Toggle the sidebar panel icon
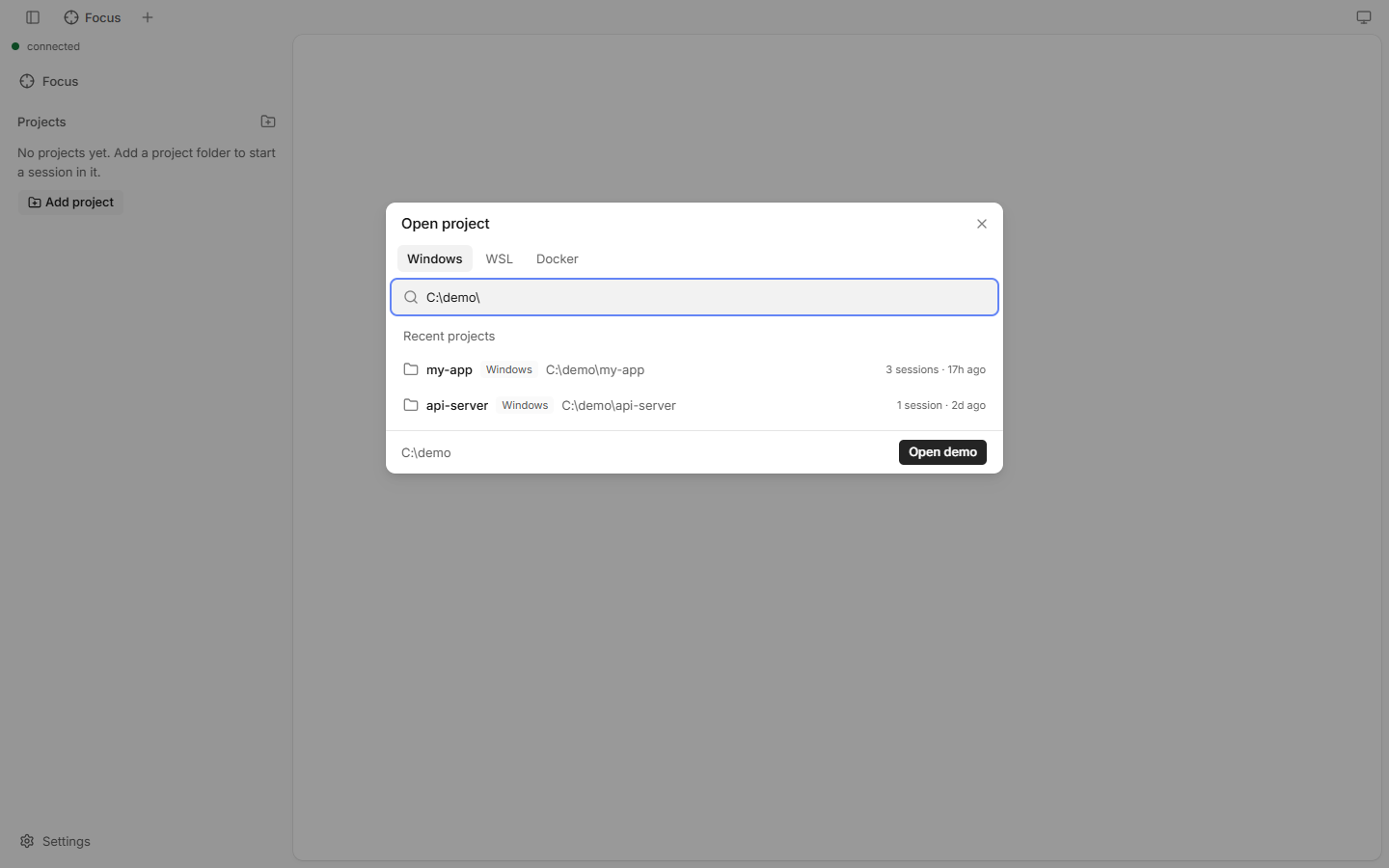This screenshot has width=1389, height=868. [x=33, y=17]
